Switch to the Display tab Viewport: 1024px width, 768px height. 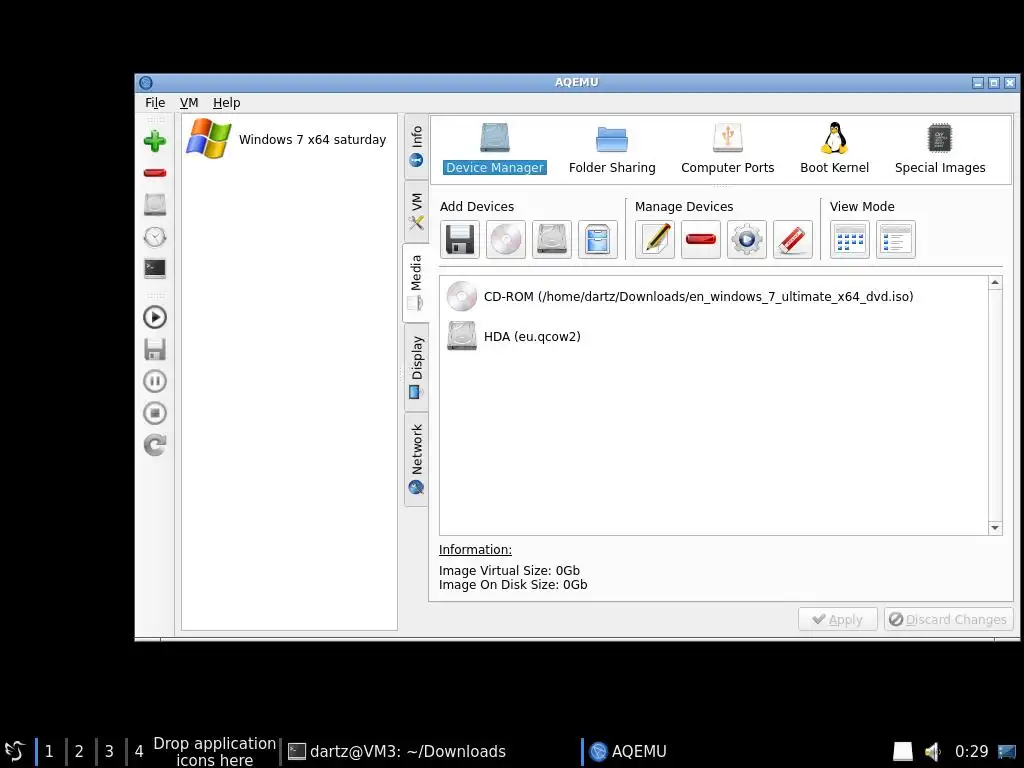tap(416, 367)
